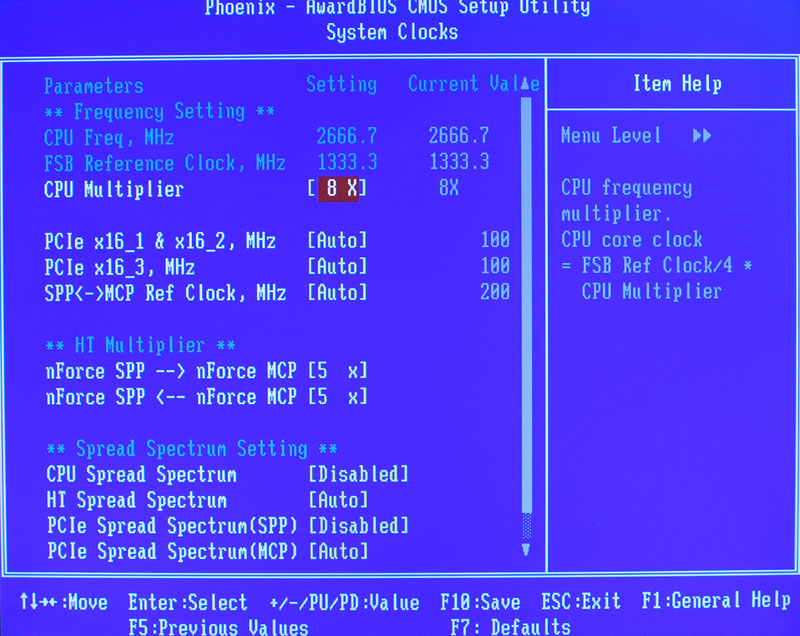Click current value 100 for PCIe x16_3
This screenshot has height=636, width=800.
click(495, 266)
